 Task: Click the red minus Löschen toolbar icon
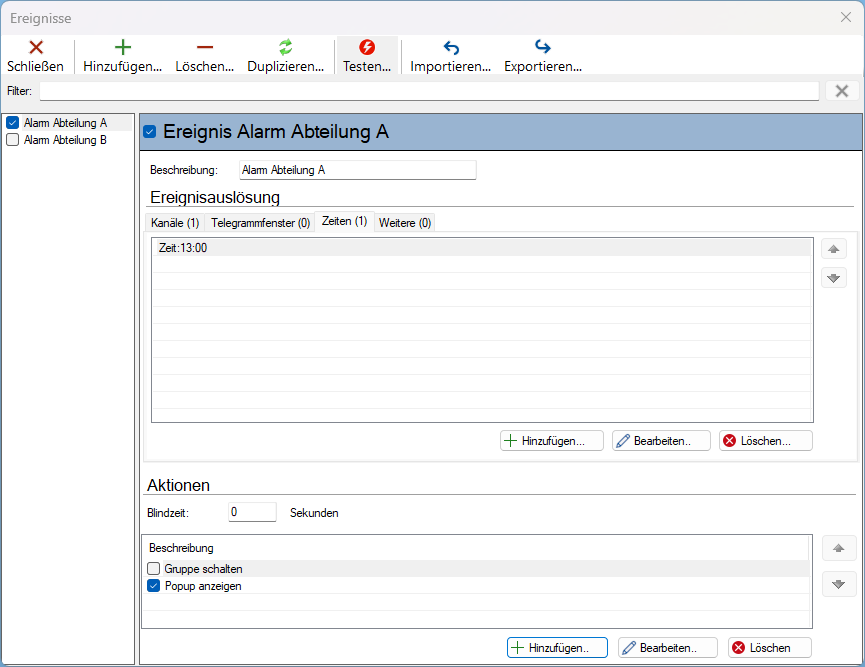pos(205,47)
